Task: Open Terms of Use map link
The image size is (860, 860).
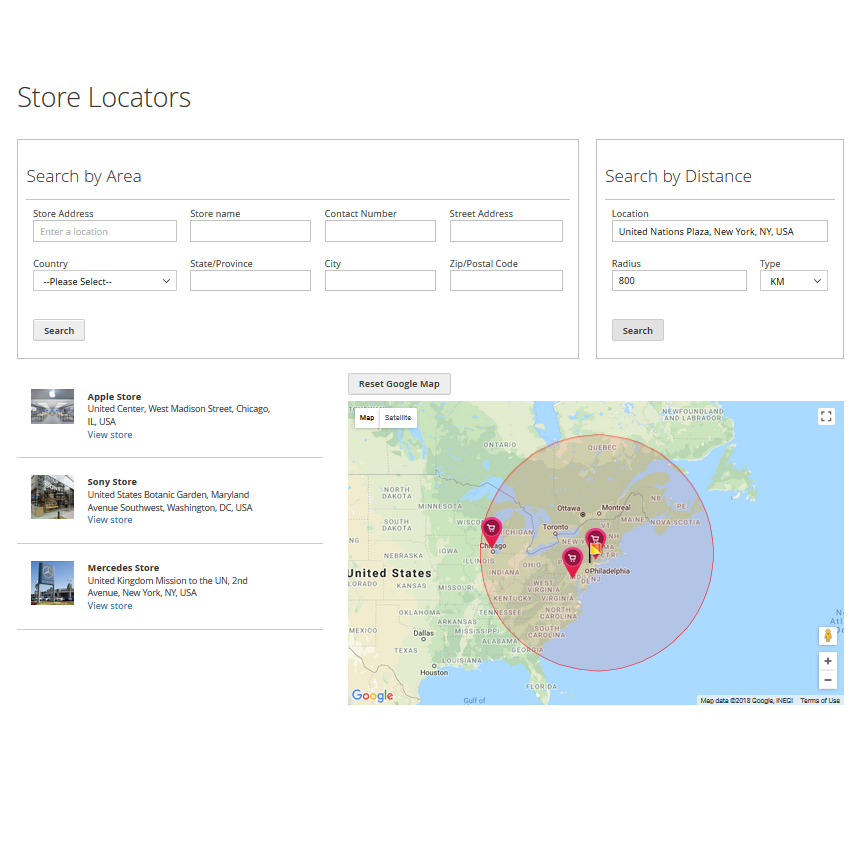Action: [x=820, y=700]
